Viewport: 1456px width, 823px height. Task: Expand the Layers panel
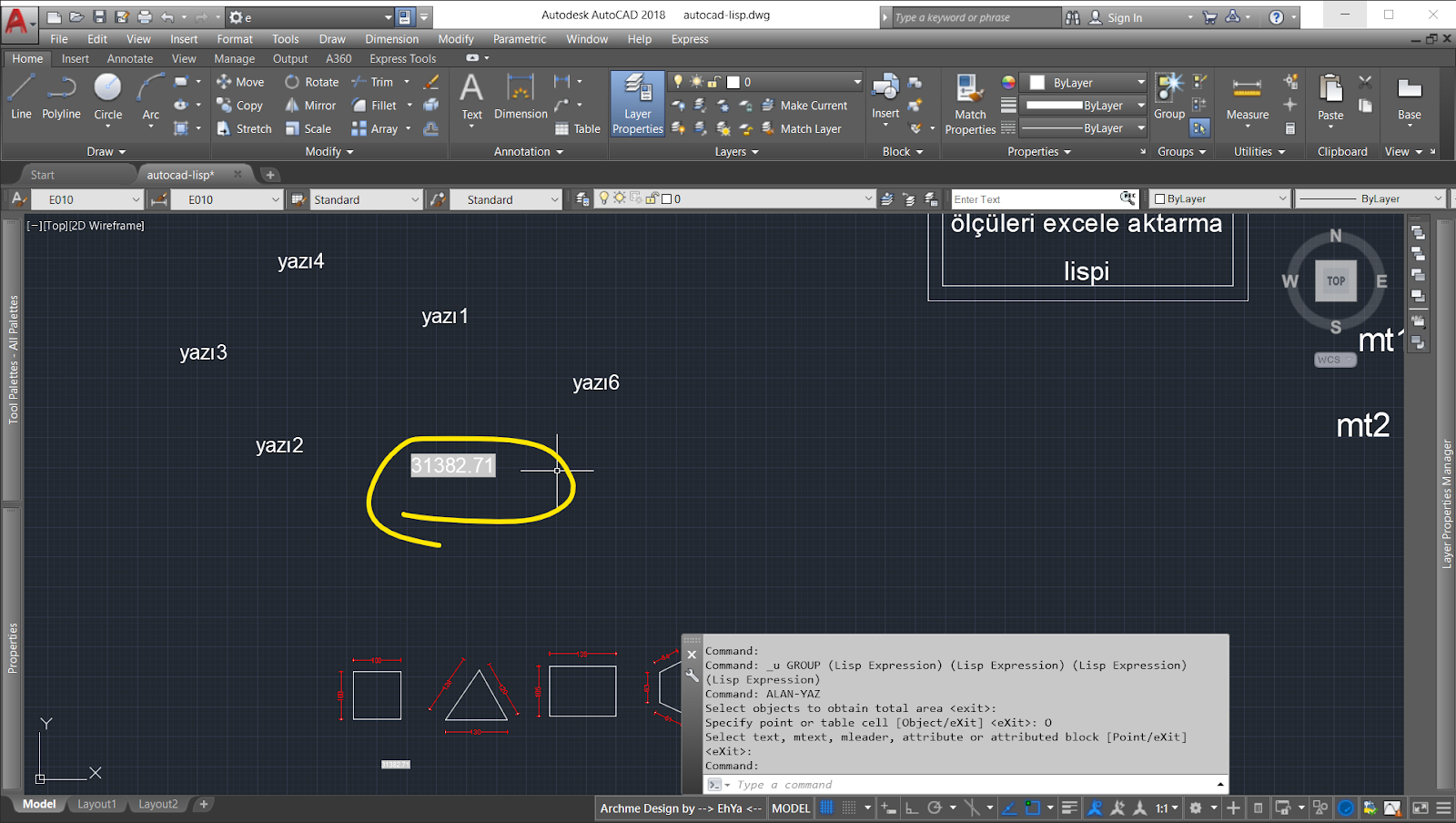tap(737, 152)
